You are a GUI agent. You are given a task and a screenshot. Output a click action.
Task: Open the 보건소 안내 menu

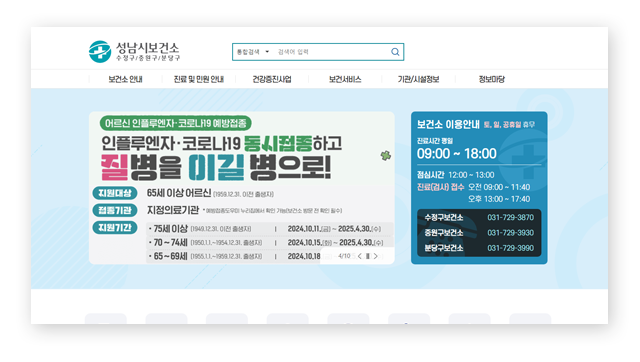click(x=125, y=79)
